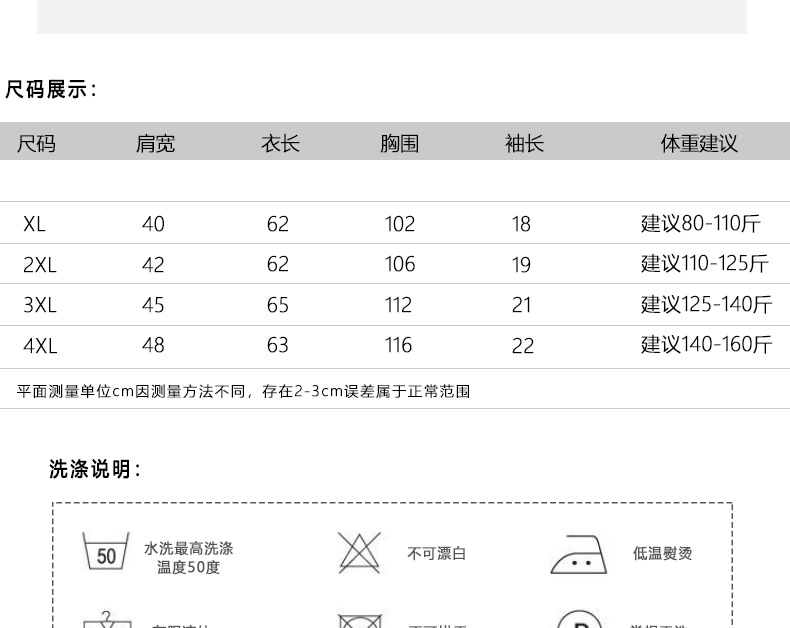Image resolution: width=790 pixels, height=628 pixels.
Task: Click the 建议110-125斤 weight suggestion
Action: click(705, 264)
